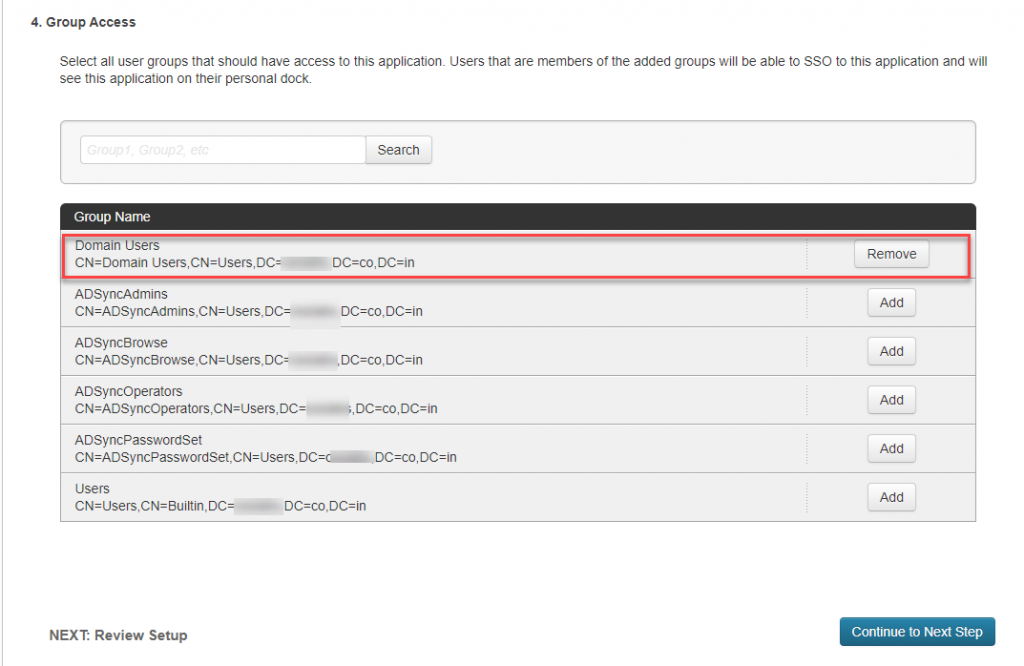Click the CN=Domain Users distinguished name
This screenshot has width=1024, height=666.
click(x=244, y=262)
